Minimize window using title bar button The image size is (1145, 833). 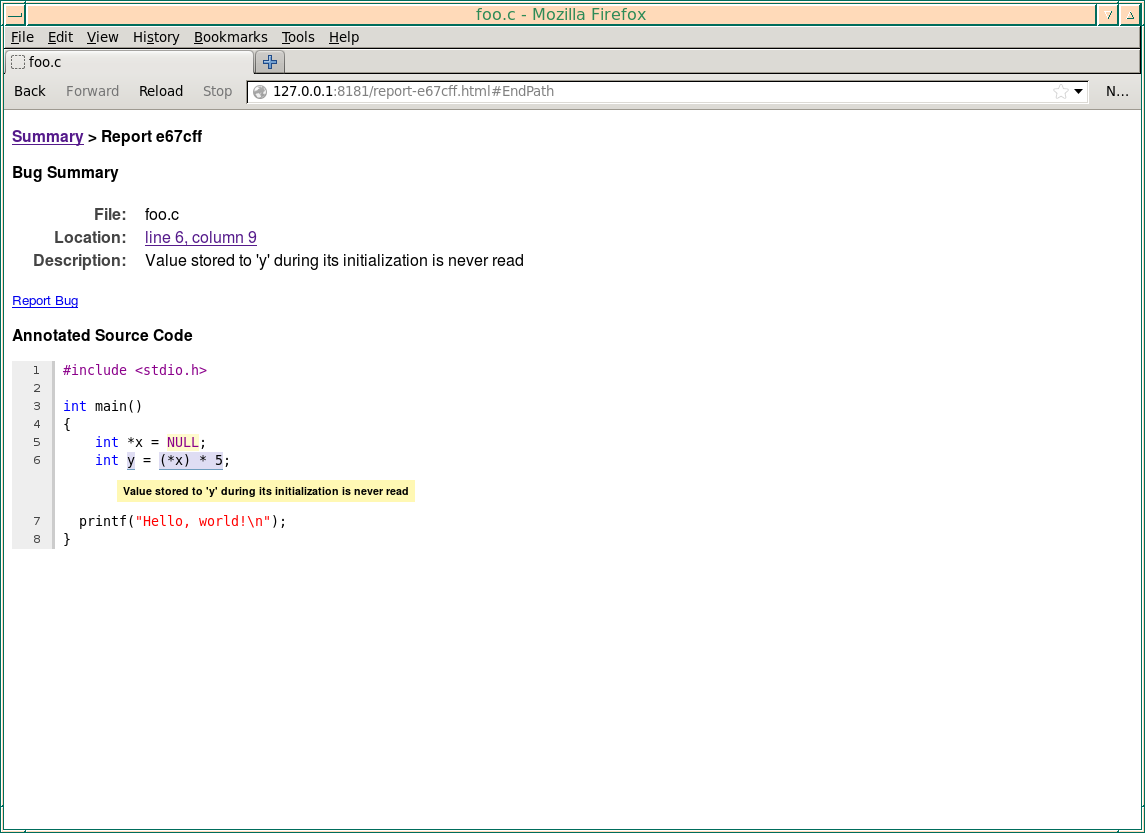[1108, 15]
